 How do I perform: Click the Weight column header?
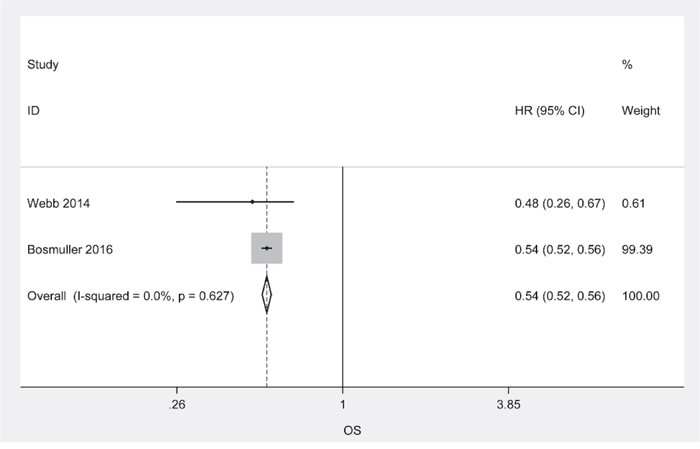pyautogui.click(x=641, y=111)
